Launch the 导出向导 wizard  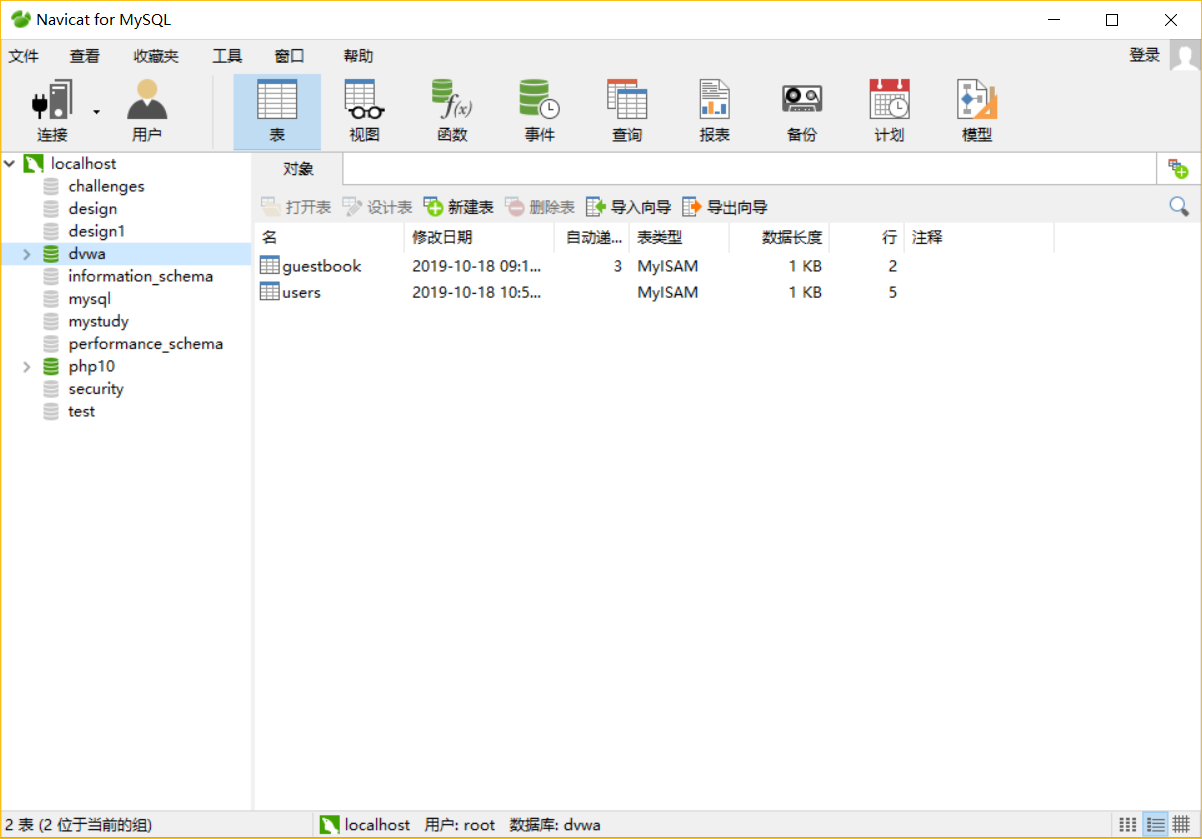(x=725, y=207)
